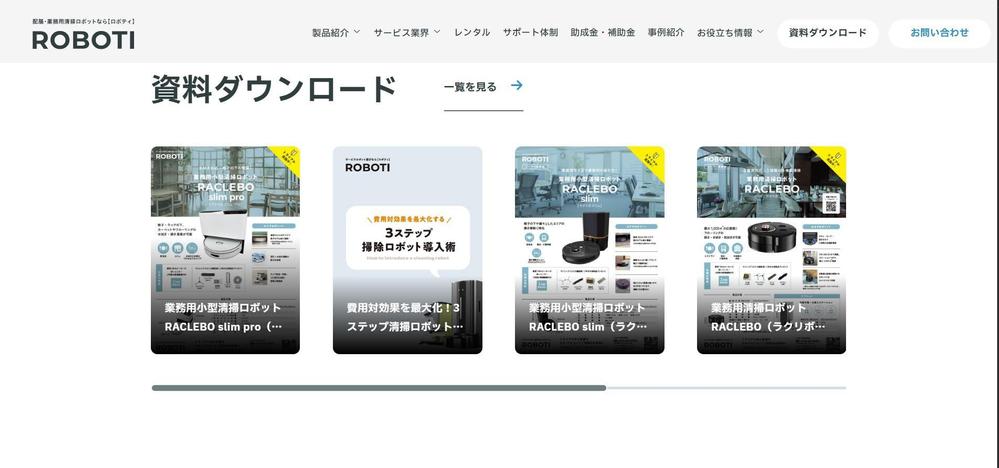Open the 助成金・補助金 menu item
The height and width of the screenshot is (468, 999).
coord(603,32)
